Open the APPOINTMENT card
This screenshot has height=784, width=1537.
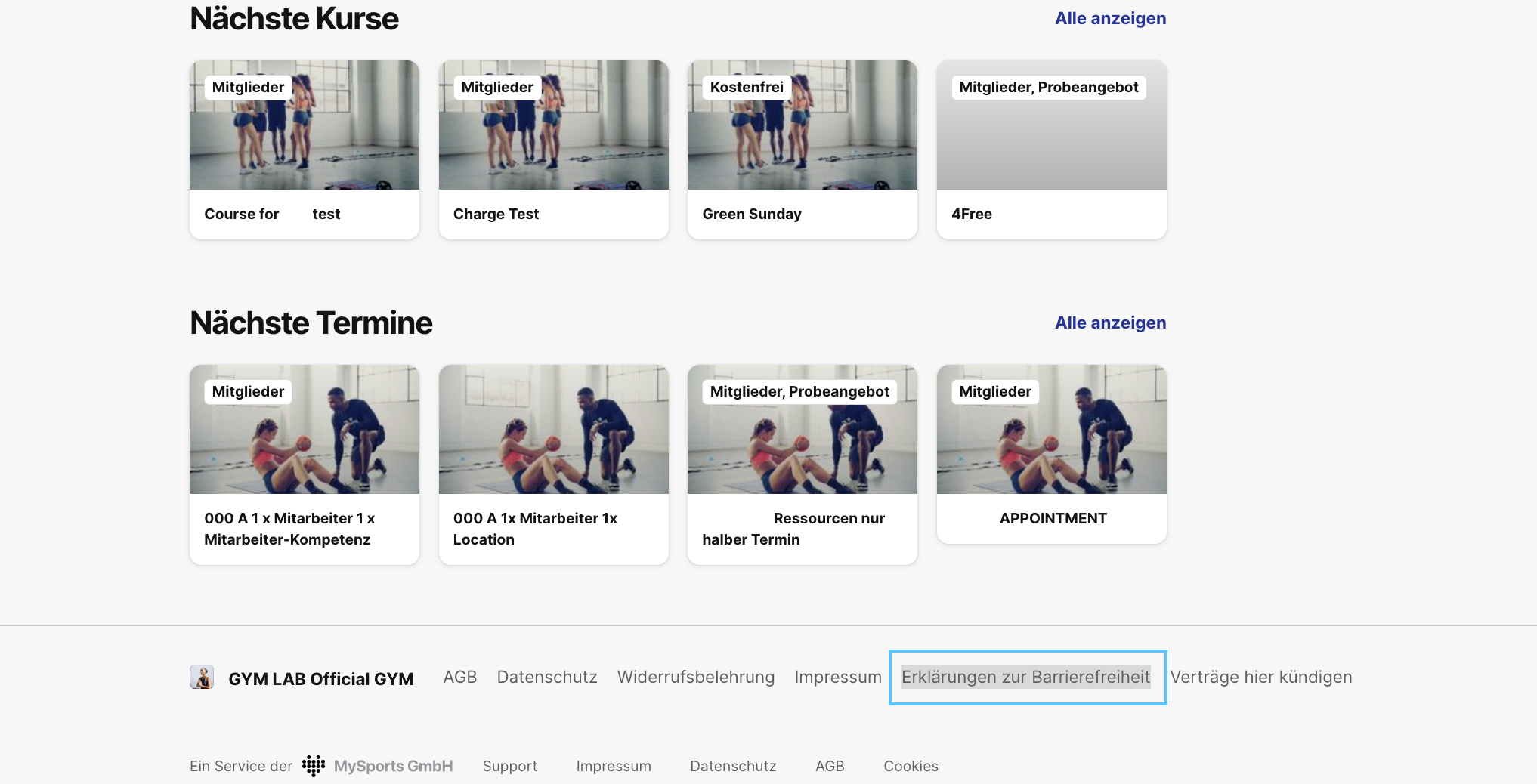pyautogui.click(x=1052, y=454)
